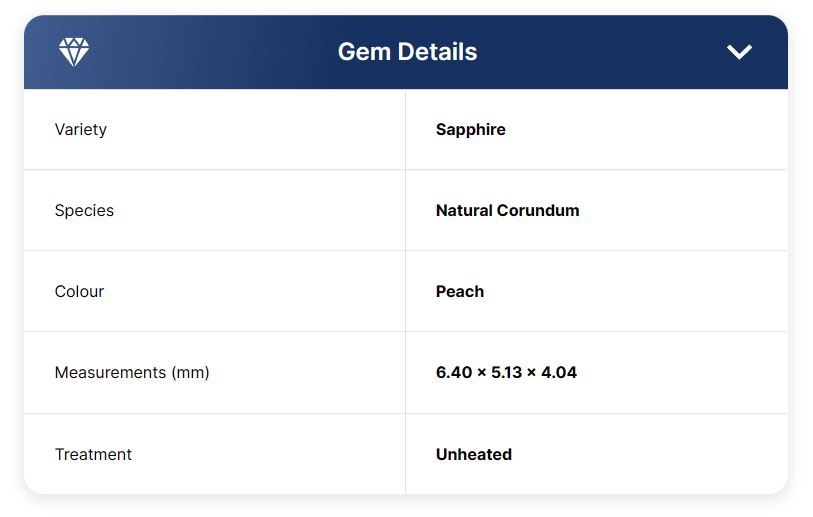Viewport: 813px width, 517px height.
Task: Click the Unheated treatment value
Action: (474, 454)
